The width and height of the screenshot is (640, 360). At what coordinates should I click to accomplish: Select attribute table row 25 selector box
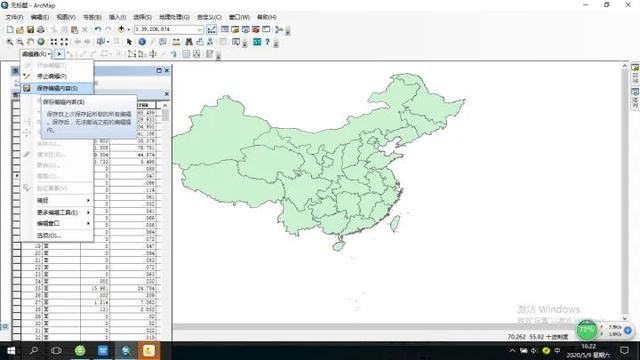coord(16,288)
